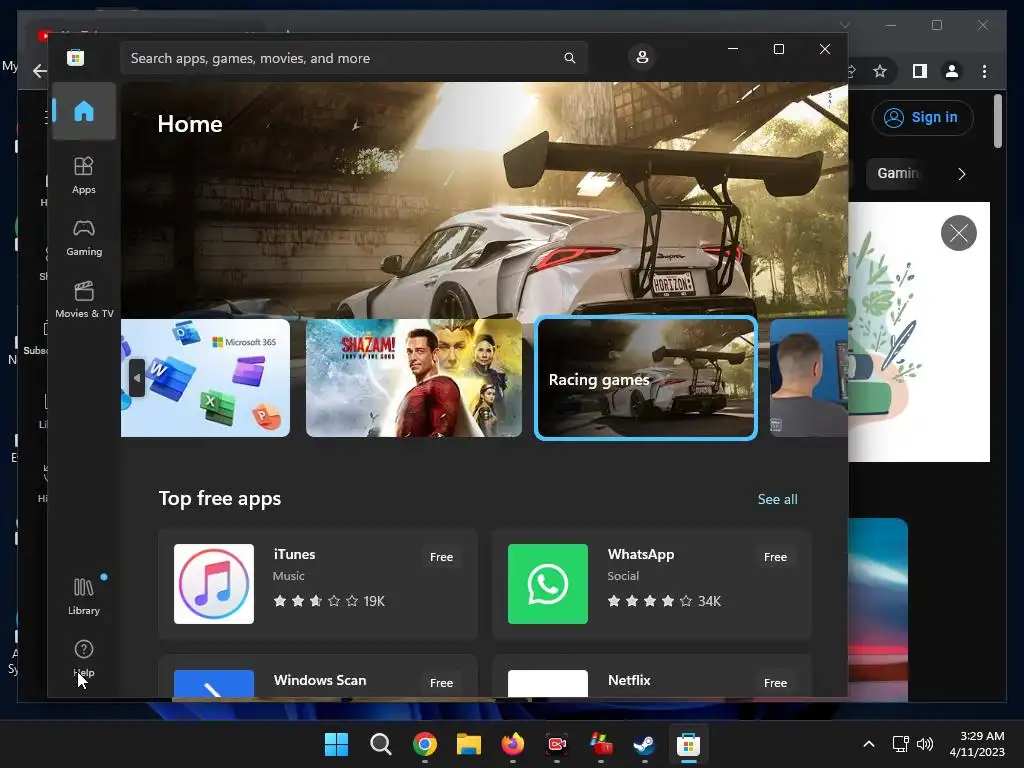The height and width of the screenshot is (768, 1024).
Task: Open Chrome tab search dropdown
Action: (x=844, y=25)
